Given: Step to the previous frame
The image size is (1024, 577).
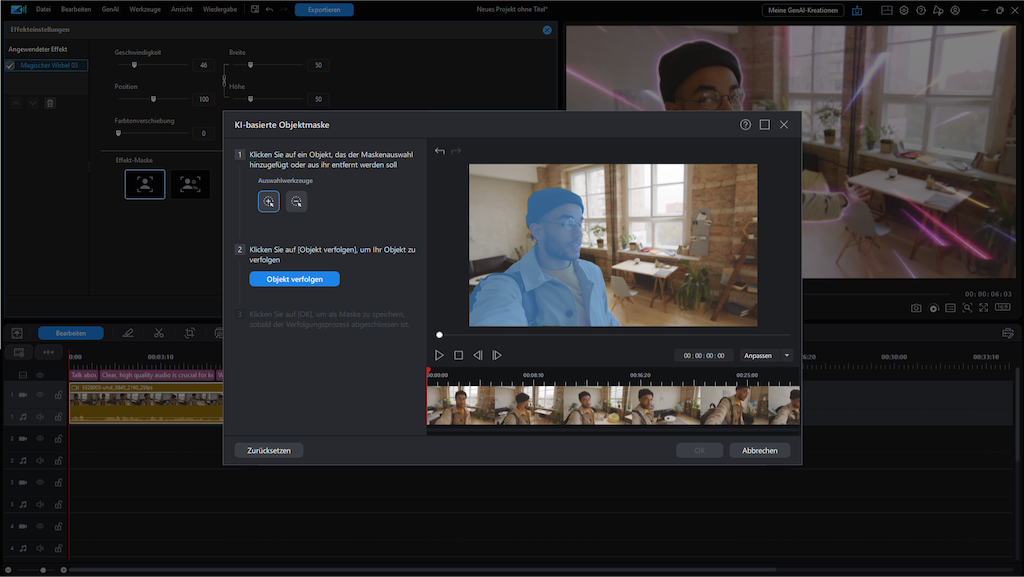Looking at the screenshot, I should [478, 355].
